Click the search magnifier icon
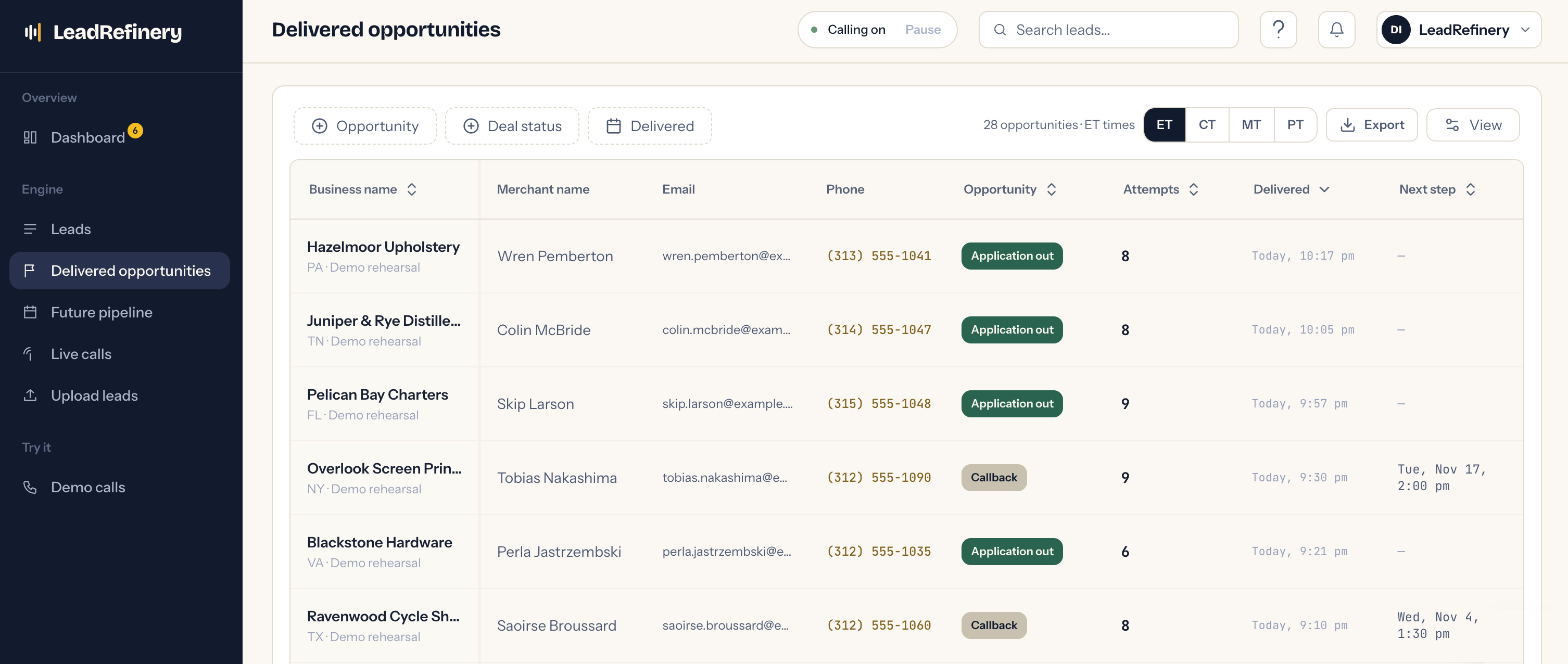 tap(1000, 30)
